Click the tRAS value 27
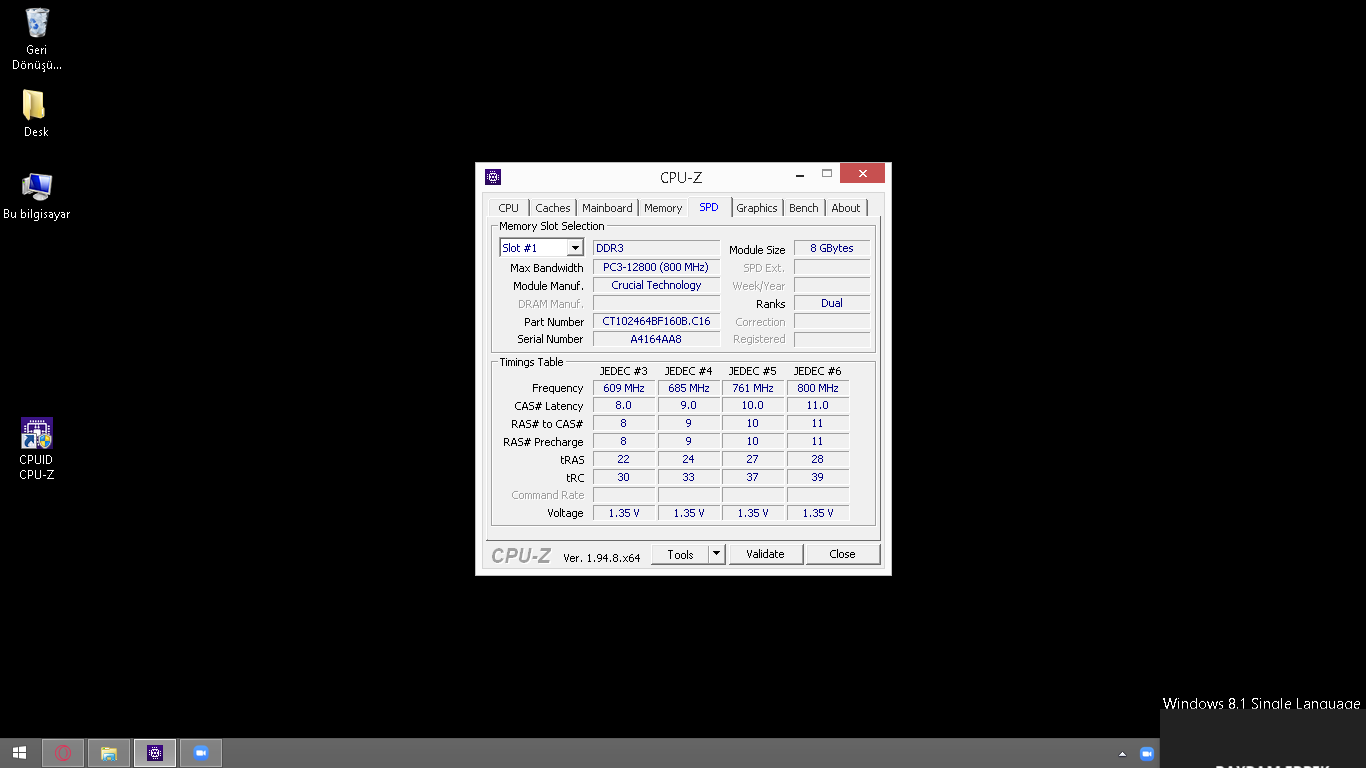The height and width of the screenshot is (768, 1366). click(x=753, y=459)
